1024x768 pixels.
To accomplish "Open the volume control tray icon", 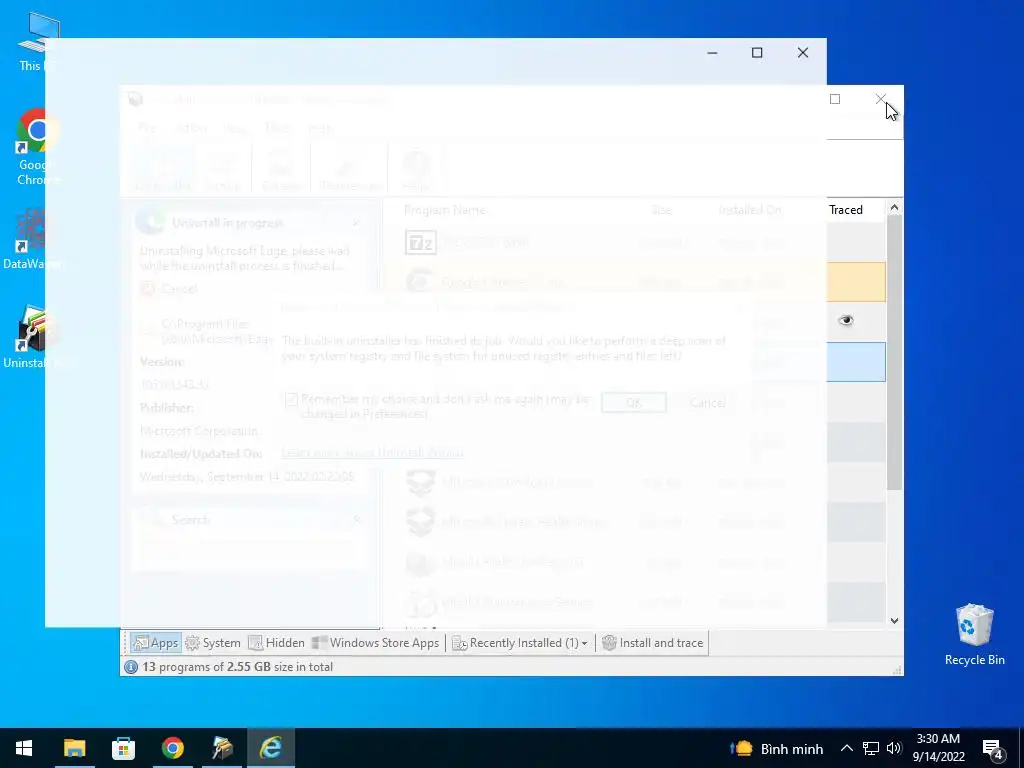I will coord(894,748).
